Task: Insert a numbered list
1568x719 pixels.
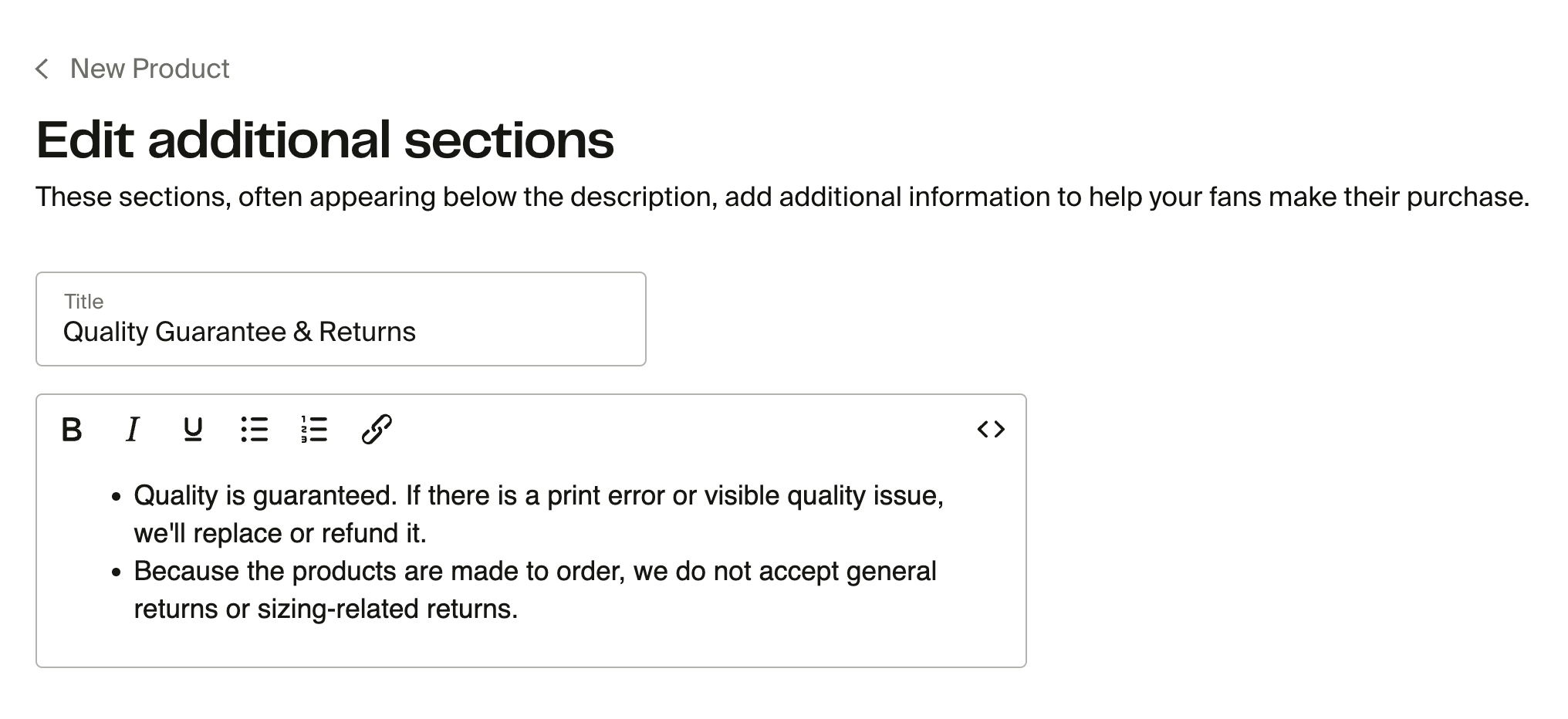Action: 314,430
